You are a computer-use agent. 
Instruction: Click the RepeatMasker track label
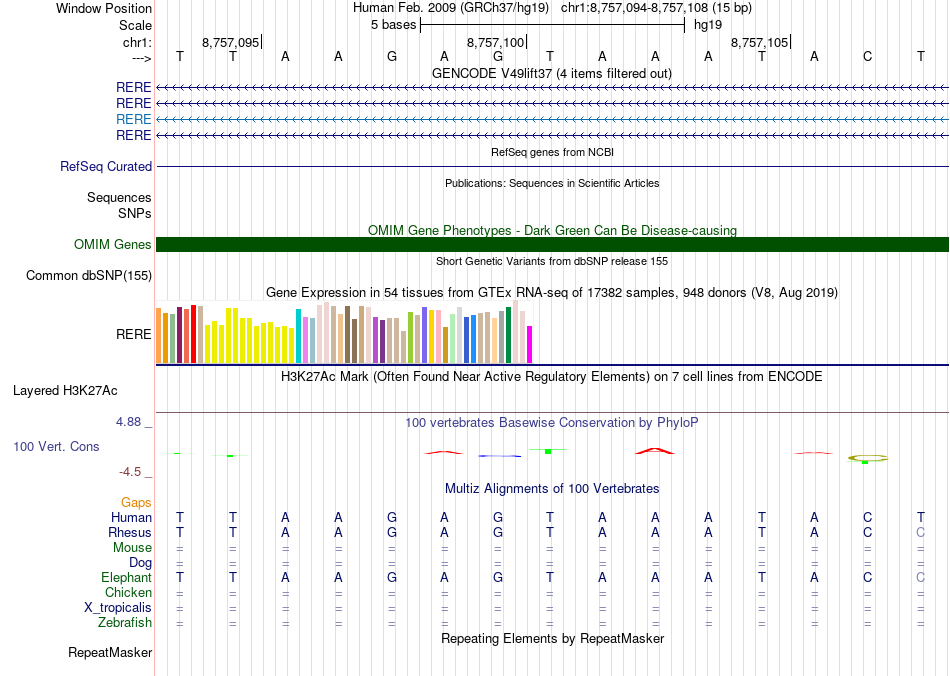[110, 653]
